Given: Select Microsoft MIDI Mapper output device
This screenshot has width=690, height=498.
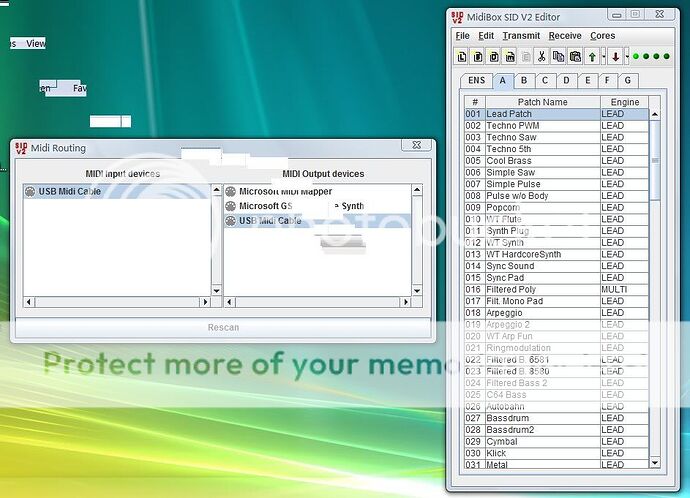Looking at the screenshot, I should [317, 191].
